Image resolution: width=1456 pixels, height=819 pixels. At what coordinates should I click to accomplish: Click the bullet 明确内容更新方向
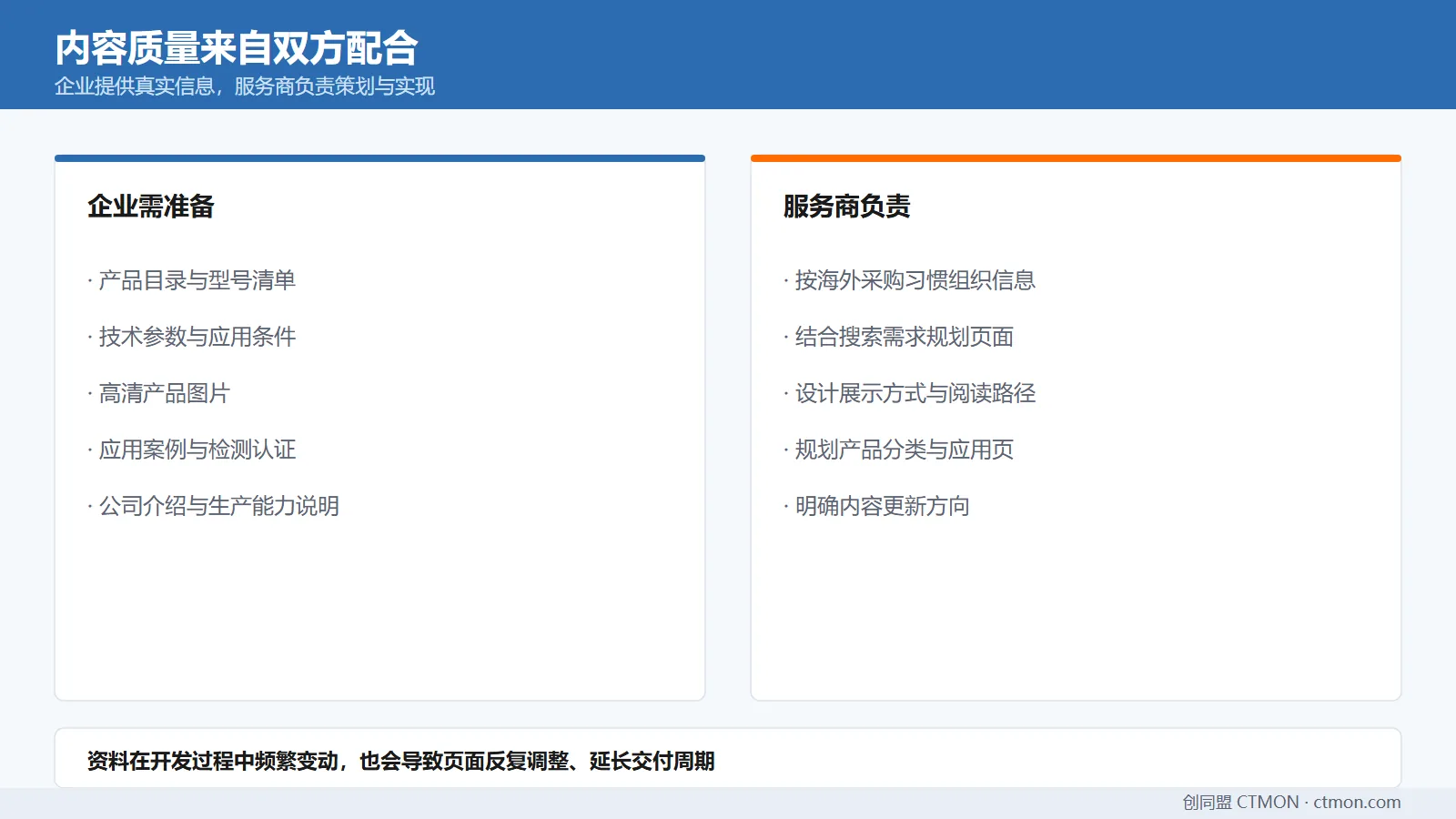pos(877,506)
